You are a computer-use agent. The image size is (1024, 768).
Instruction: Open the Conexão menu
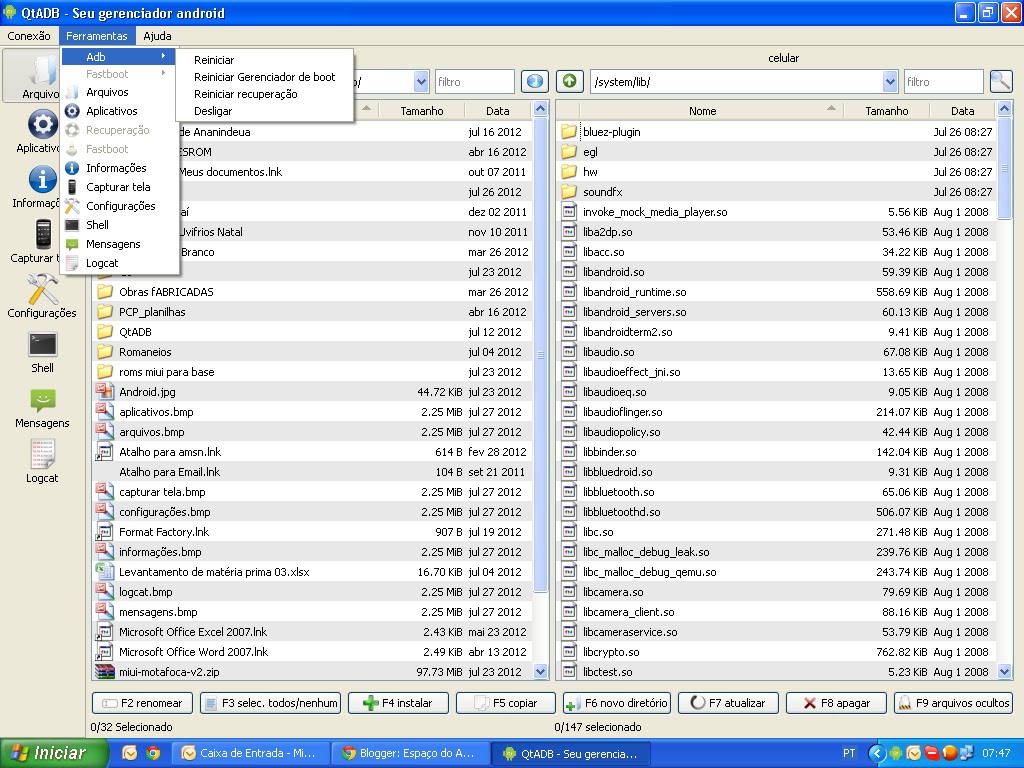29,36
